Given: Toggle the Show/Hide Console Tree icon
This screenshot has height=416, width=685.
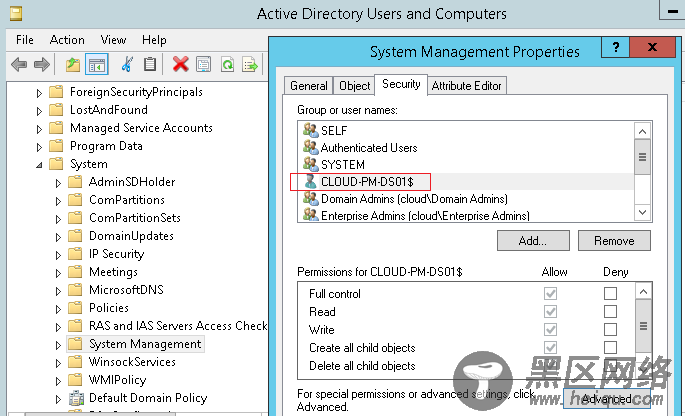Looking at the screenshot, I should (x=97, y=65).
